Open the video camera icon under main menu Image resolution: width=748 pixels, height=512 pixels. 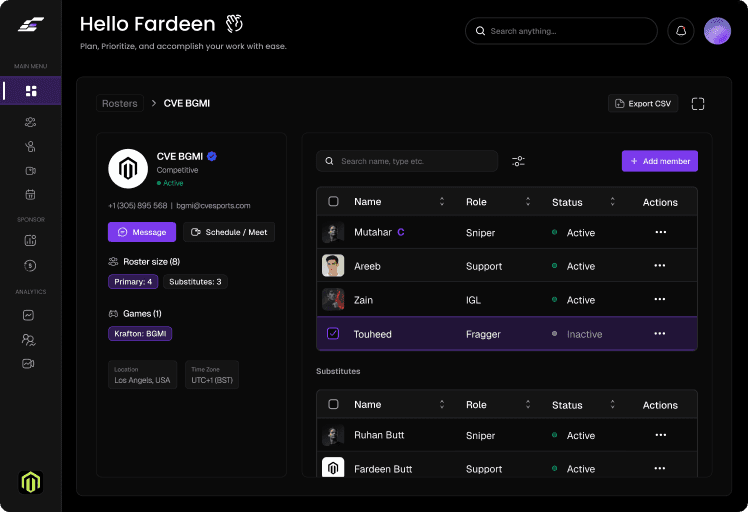(x=31, y=171)
